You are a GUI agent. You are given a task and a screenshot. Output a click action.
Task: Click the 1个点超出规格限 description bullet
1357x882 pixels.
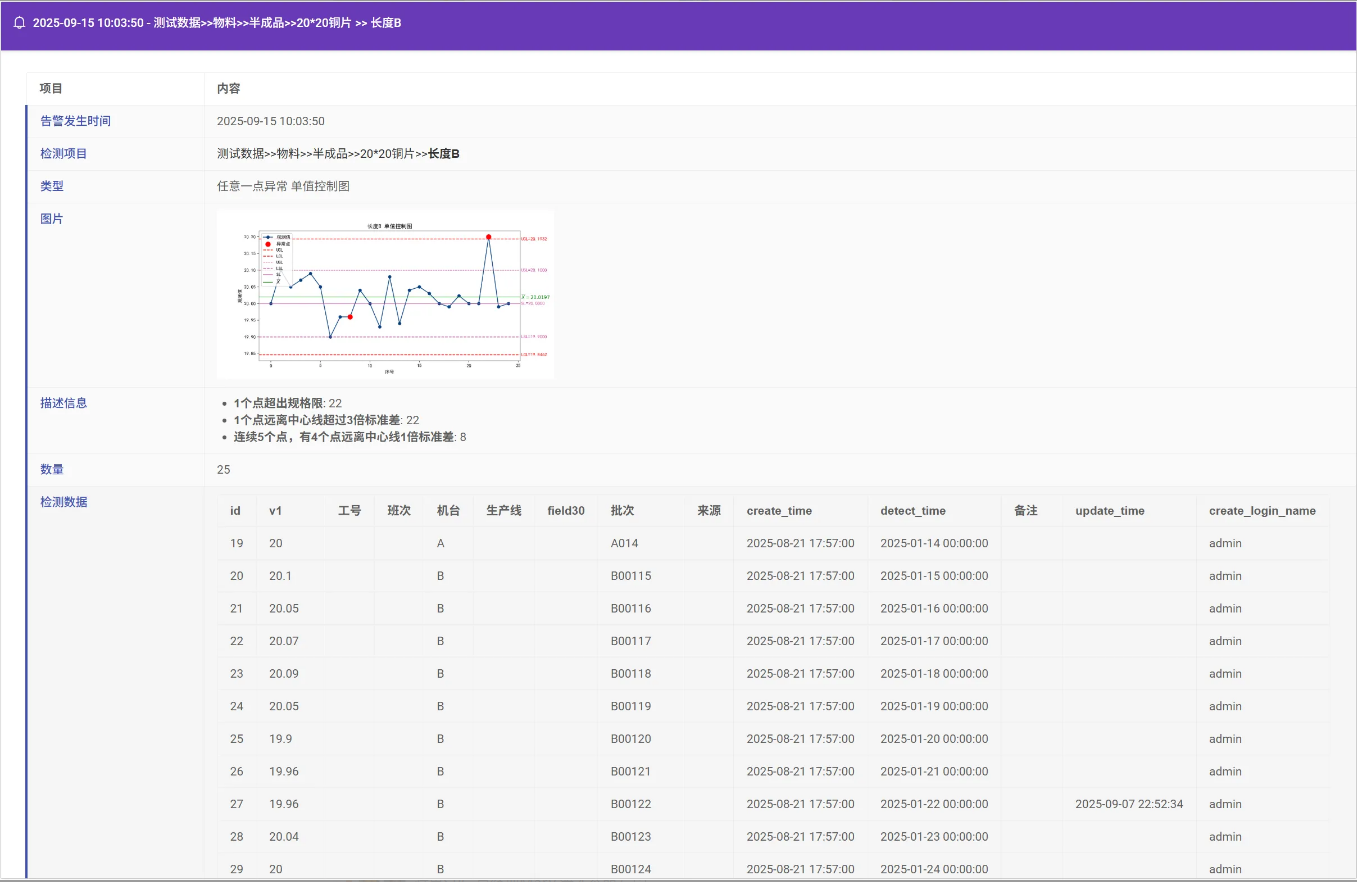[280, 403]
